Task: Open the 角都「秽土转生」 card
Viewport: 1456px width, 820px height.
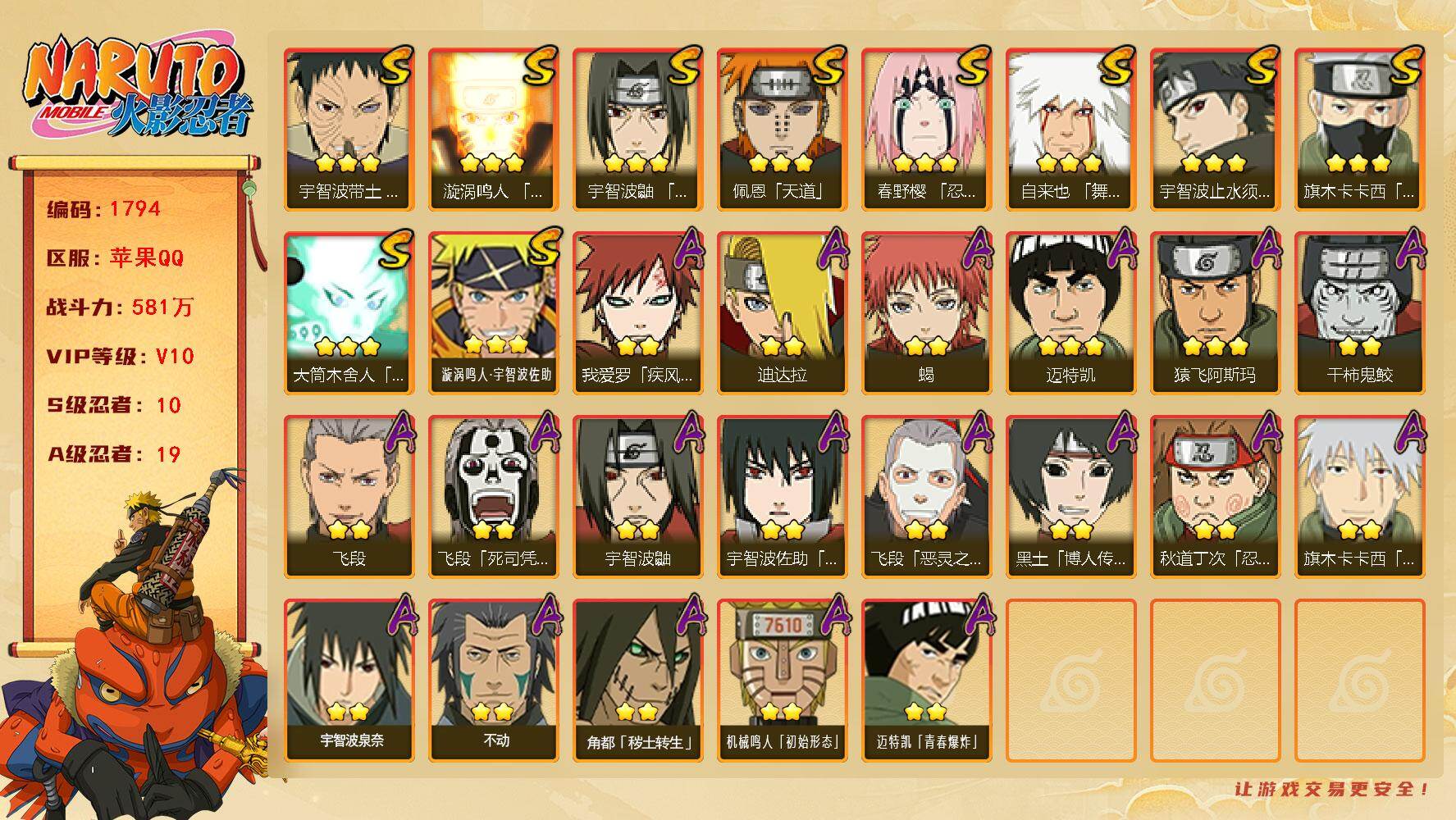Action: [637, 680]
